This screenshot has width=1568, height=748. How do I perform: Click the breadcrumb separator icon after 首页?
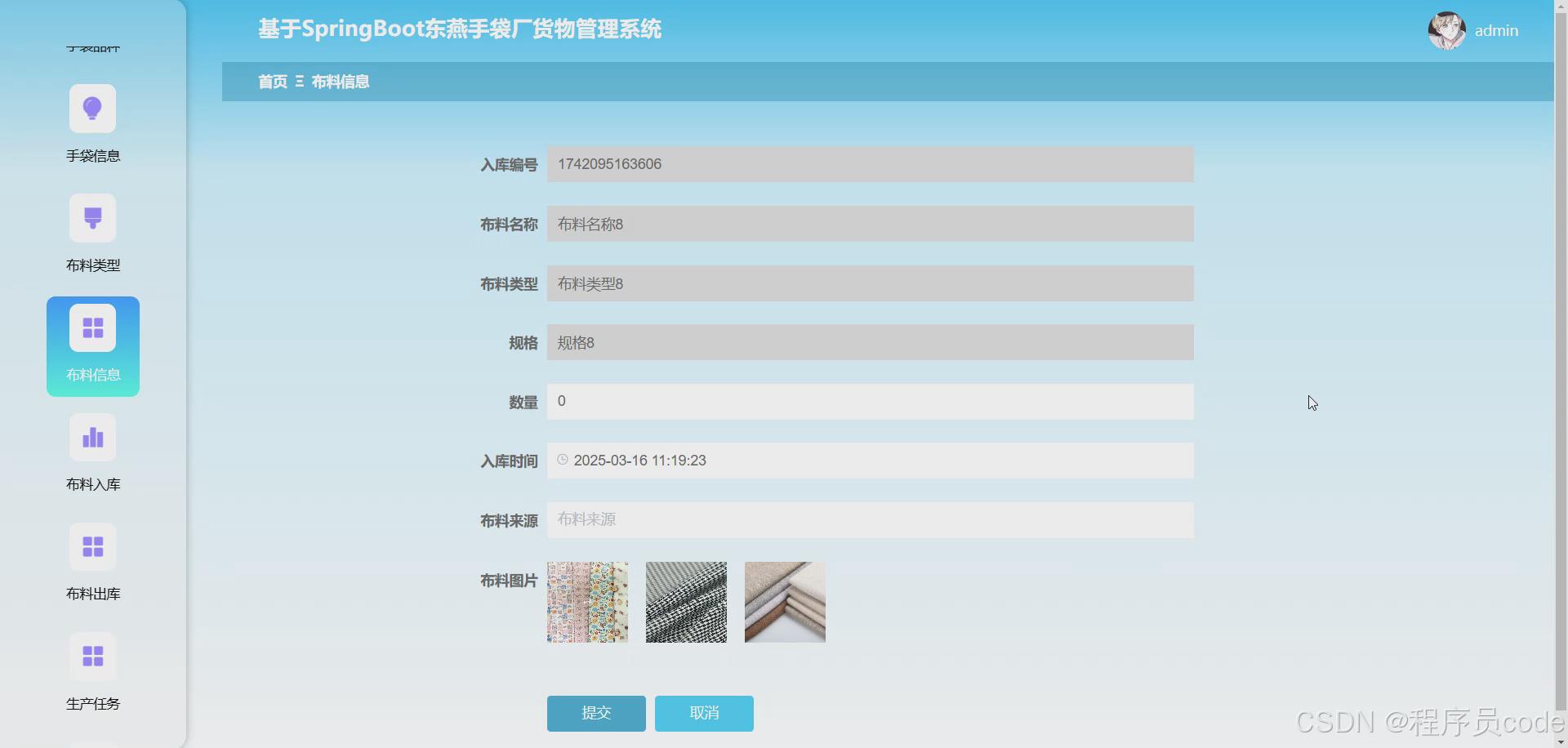pos(299,82)
